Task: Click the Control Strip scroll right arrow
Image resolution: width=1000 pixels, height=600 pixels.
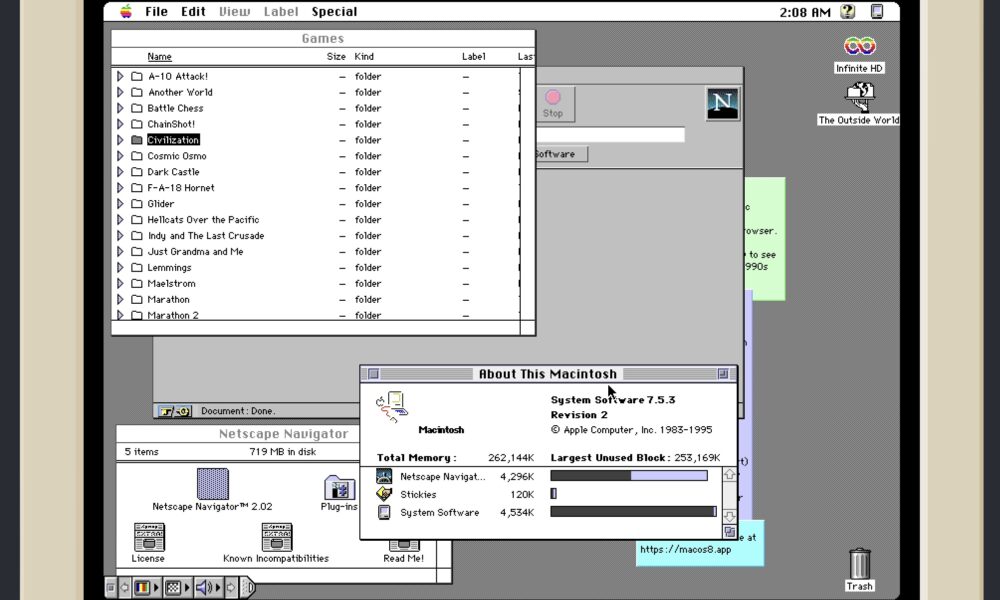Action: tap(231, 587)
